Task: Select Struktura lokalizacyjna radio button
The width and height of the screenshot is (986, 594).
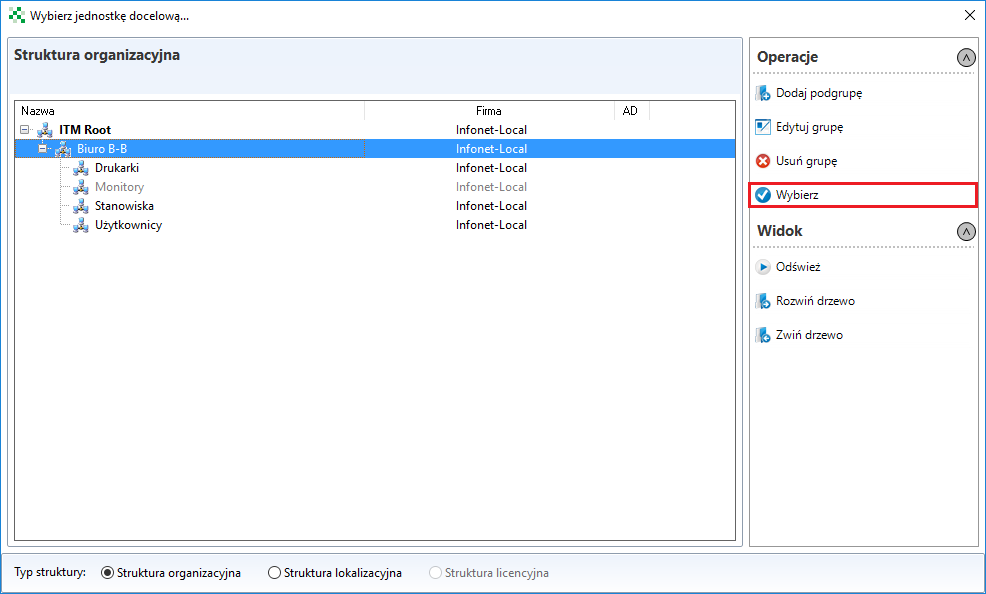Action: click(275, 573)
